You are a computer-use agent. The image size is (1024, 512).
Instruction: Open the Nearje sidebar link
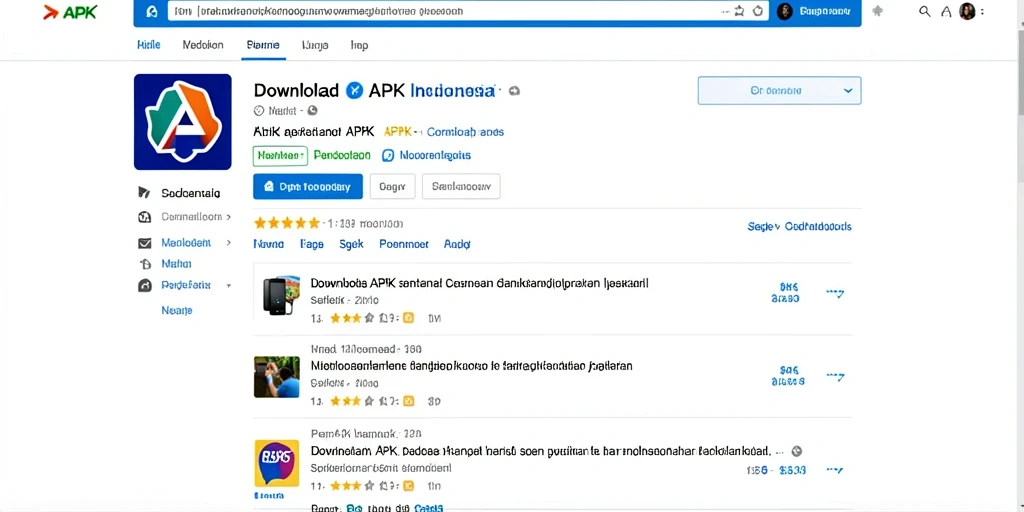177,310
